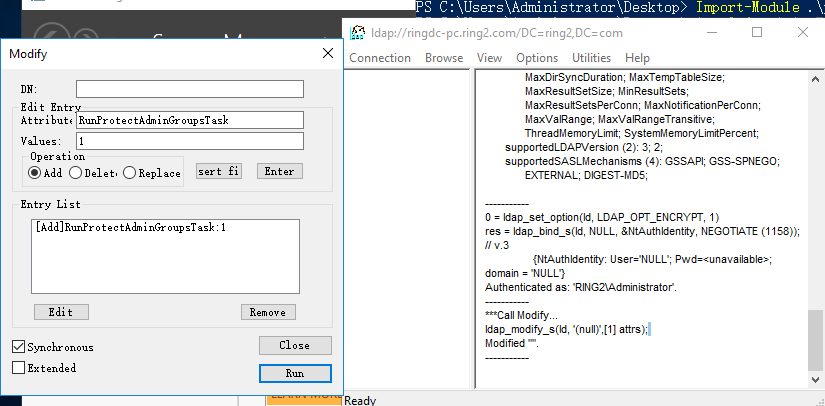Click the Remove button under Entry List
Screen dimensions: 825x406
click(x=268, y=312)
